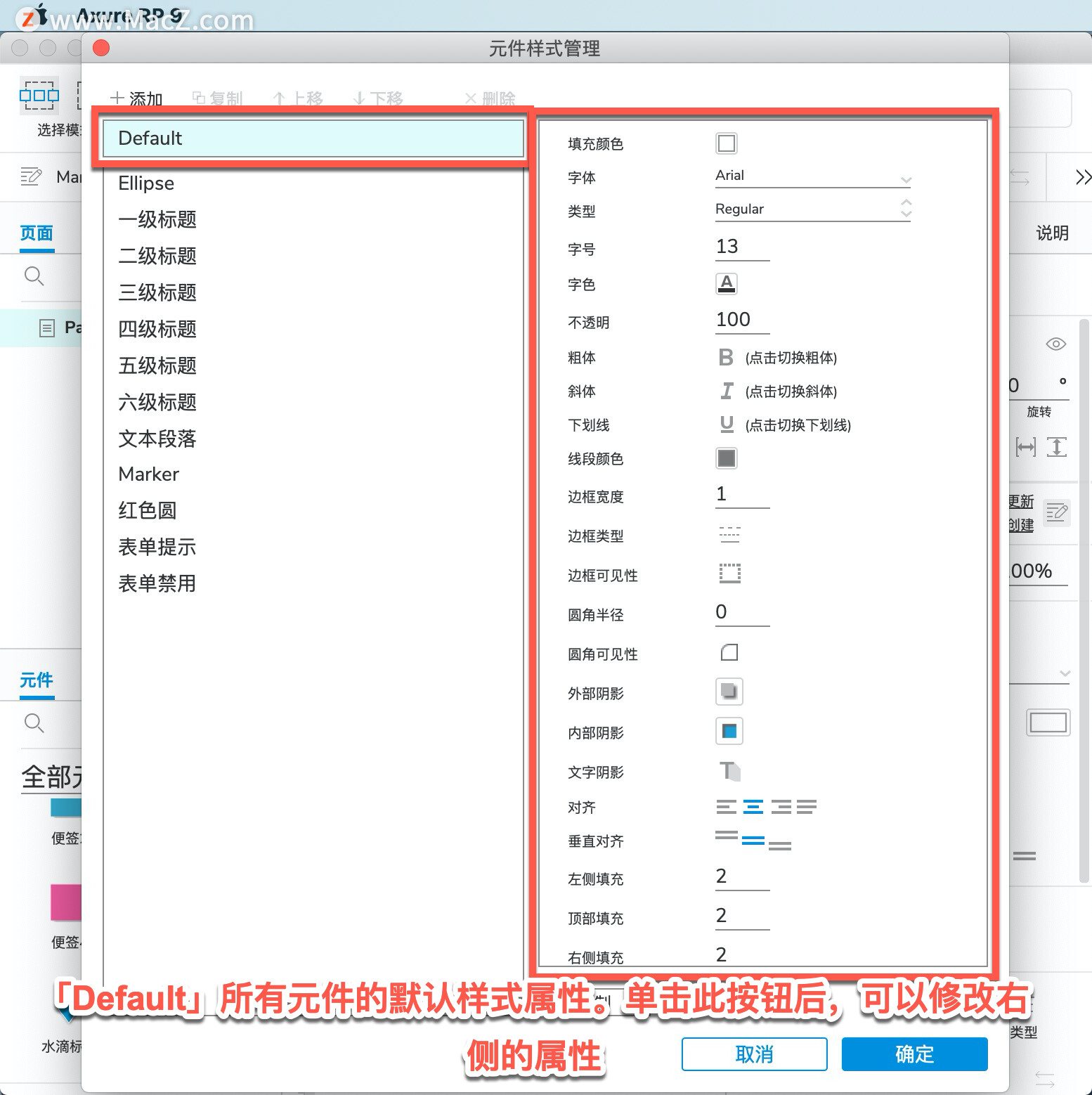Open the outer shadow settings

(729, 692)
